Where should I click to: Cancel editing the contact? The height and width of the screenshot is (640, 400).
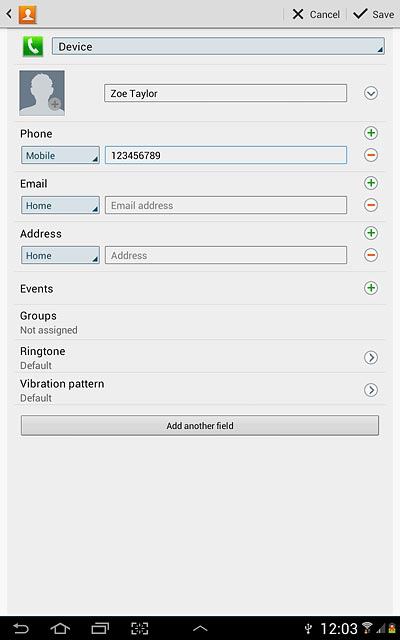[316, 14]
